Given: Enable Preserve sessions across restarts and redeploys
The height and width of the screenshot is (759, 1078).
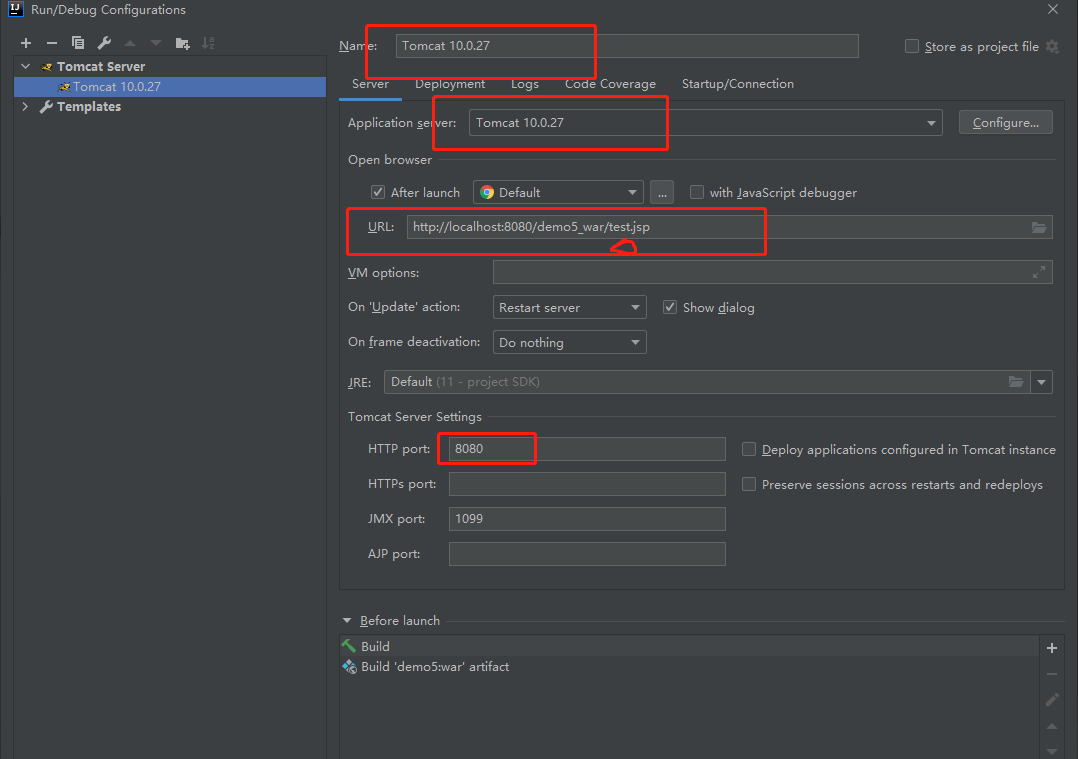Looking at the screenshot, I should [749, 484].
